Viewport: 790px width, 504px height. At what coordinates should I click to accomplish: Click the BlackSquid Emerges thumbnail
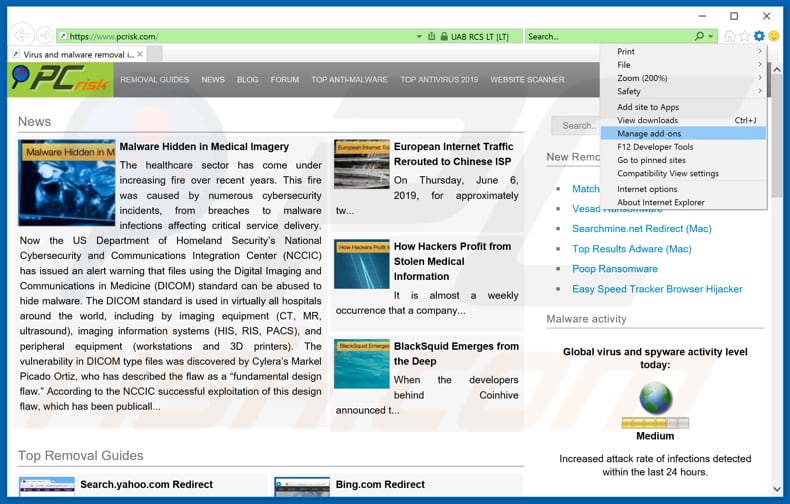(x=362, y=363)
